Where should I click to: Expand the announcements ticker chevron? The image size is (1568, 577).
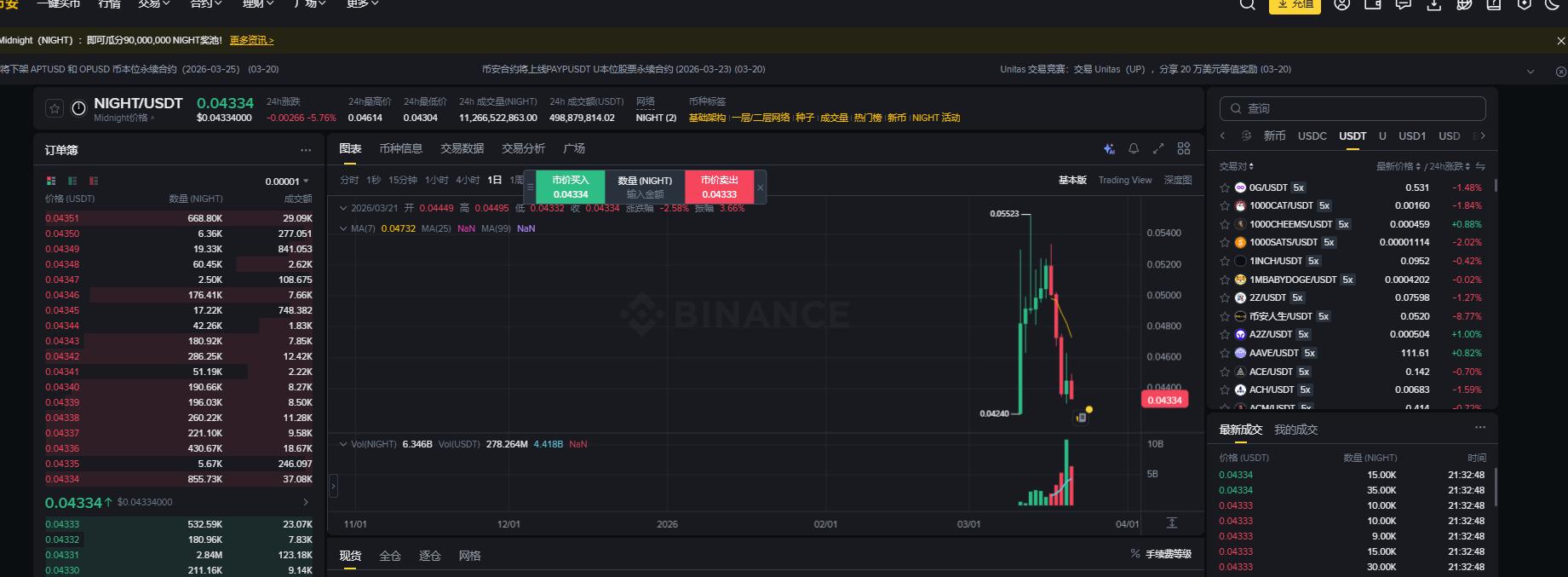pyautogui.click(x=1531, y=72)
